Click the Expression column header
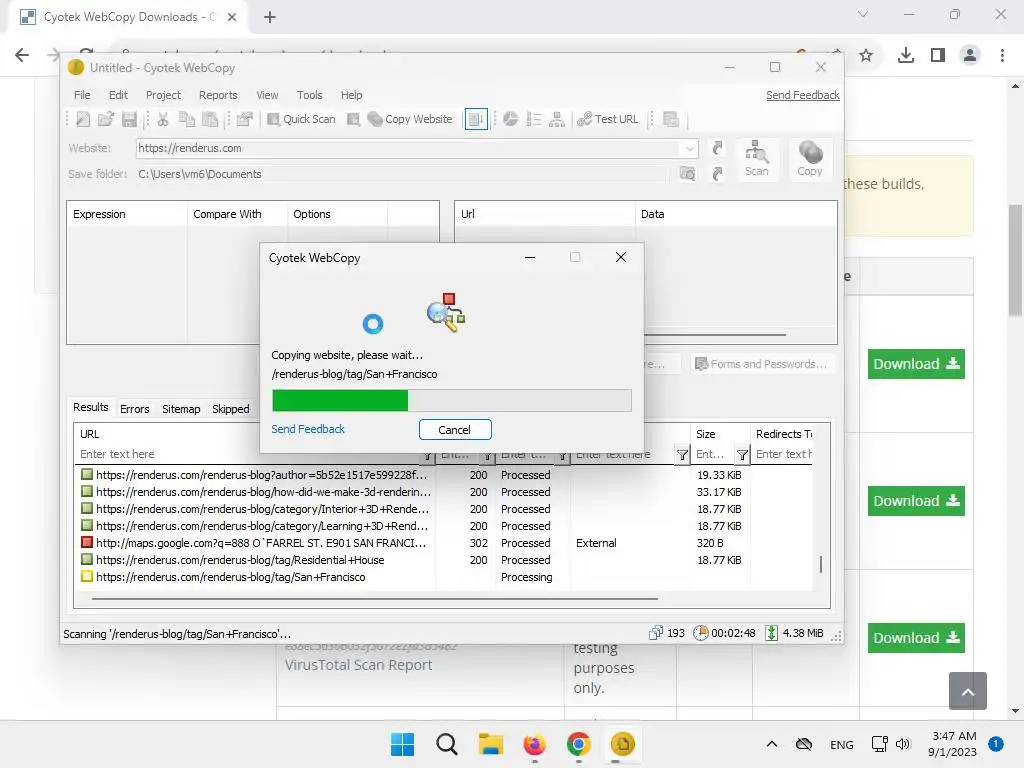 pos(127,214)
